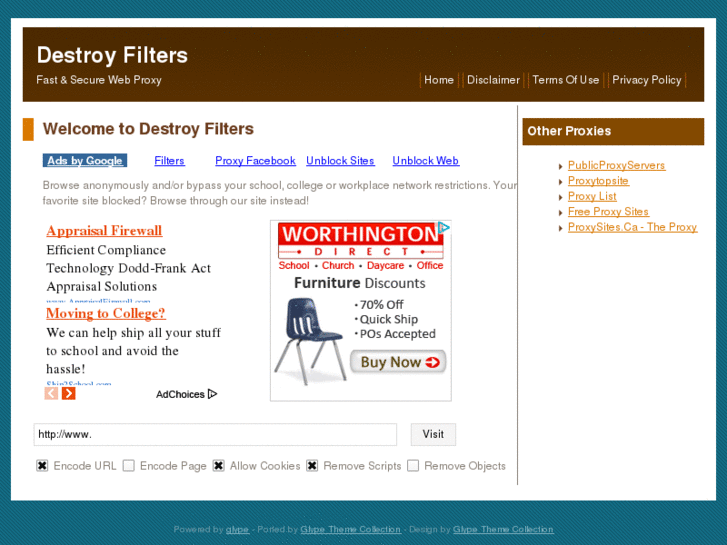Click the next ad arrow icon
727x545 pixels.
point(69,393)
